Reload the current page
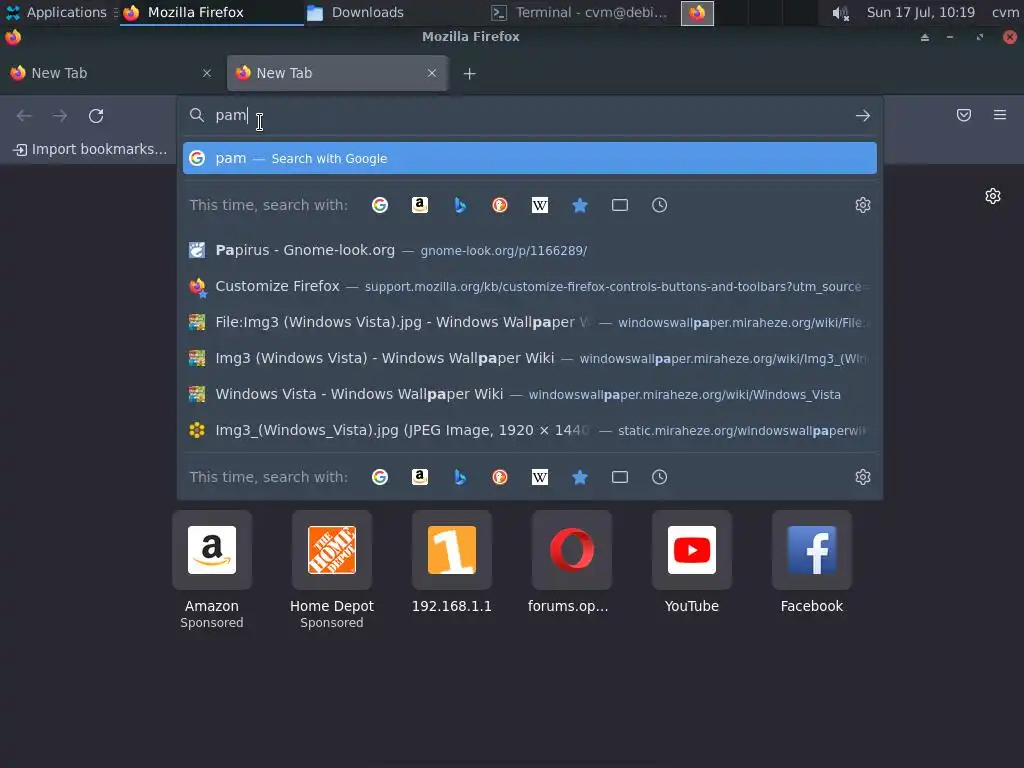1024x768 pixels. (x=96, y=116)
